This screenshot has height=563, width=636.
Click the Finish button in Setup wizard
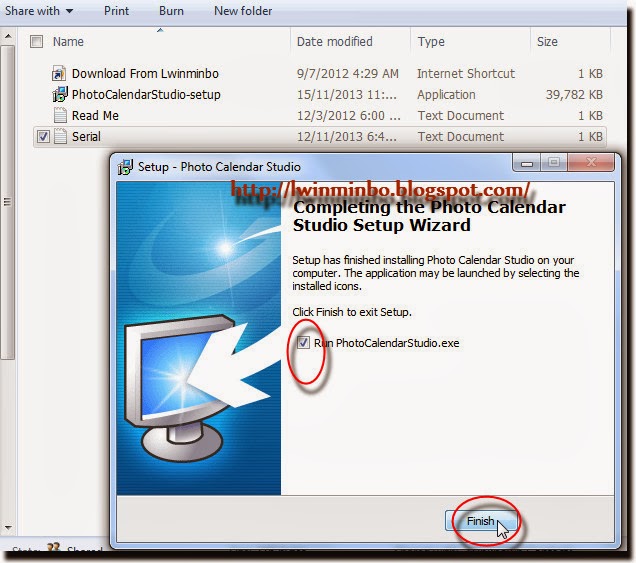coord(481,521)
